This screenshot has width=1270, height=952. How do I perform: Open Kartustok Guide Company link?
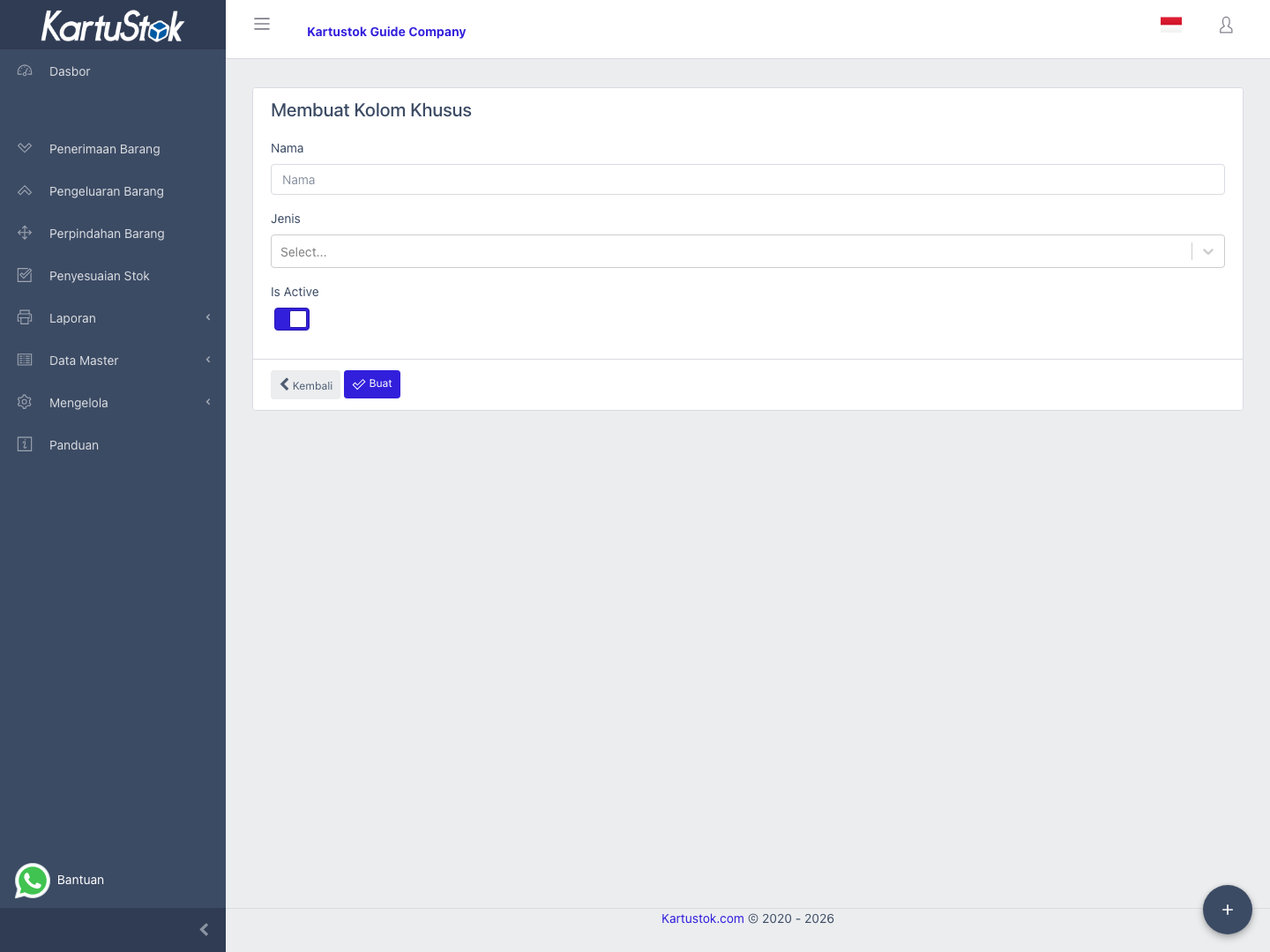tap(386, 32)
